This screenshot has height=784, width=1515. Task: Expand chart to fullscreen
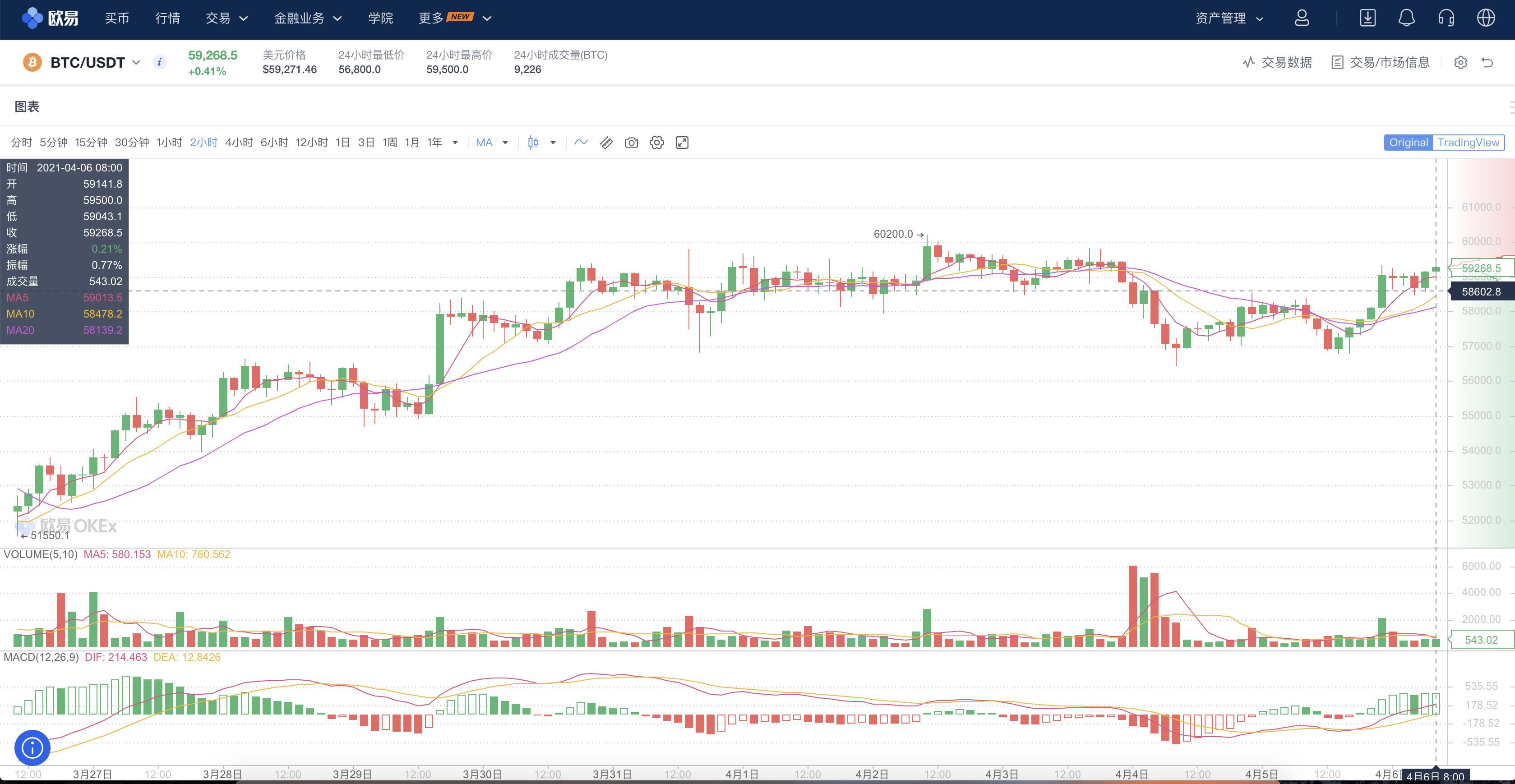click(x=682, y=143)
